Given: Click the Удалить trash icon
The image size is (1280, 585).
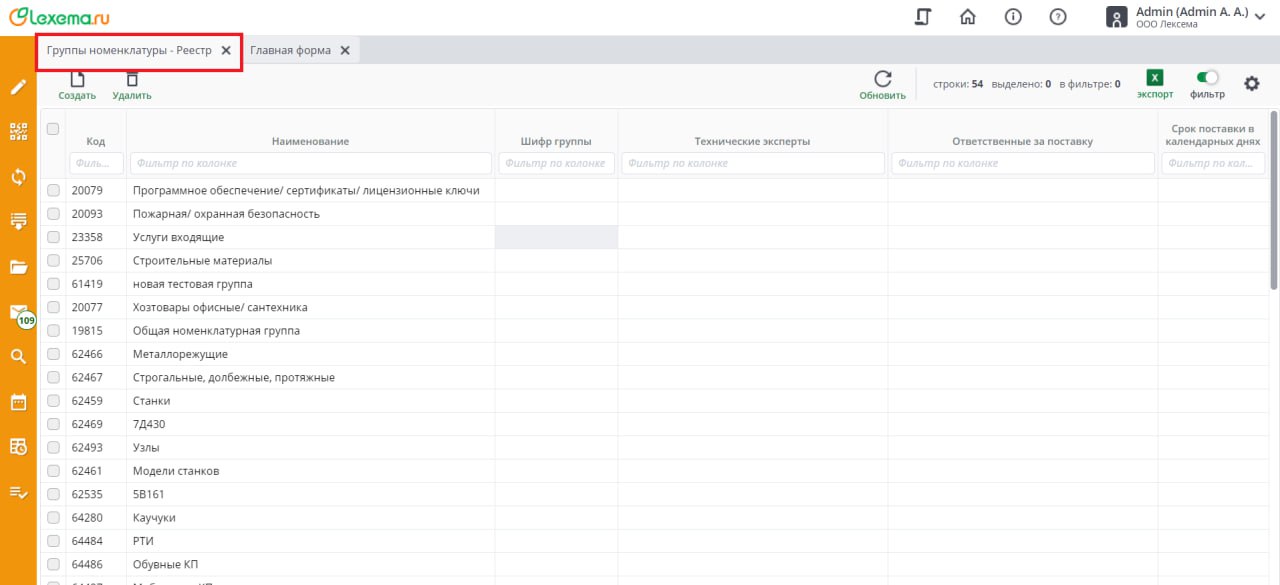Looking at the screenshot, I should 132,80.
